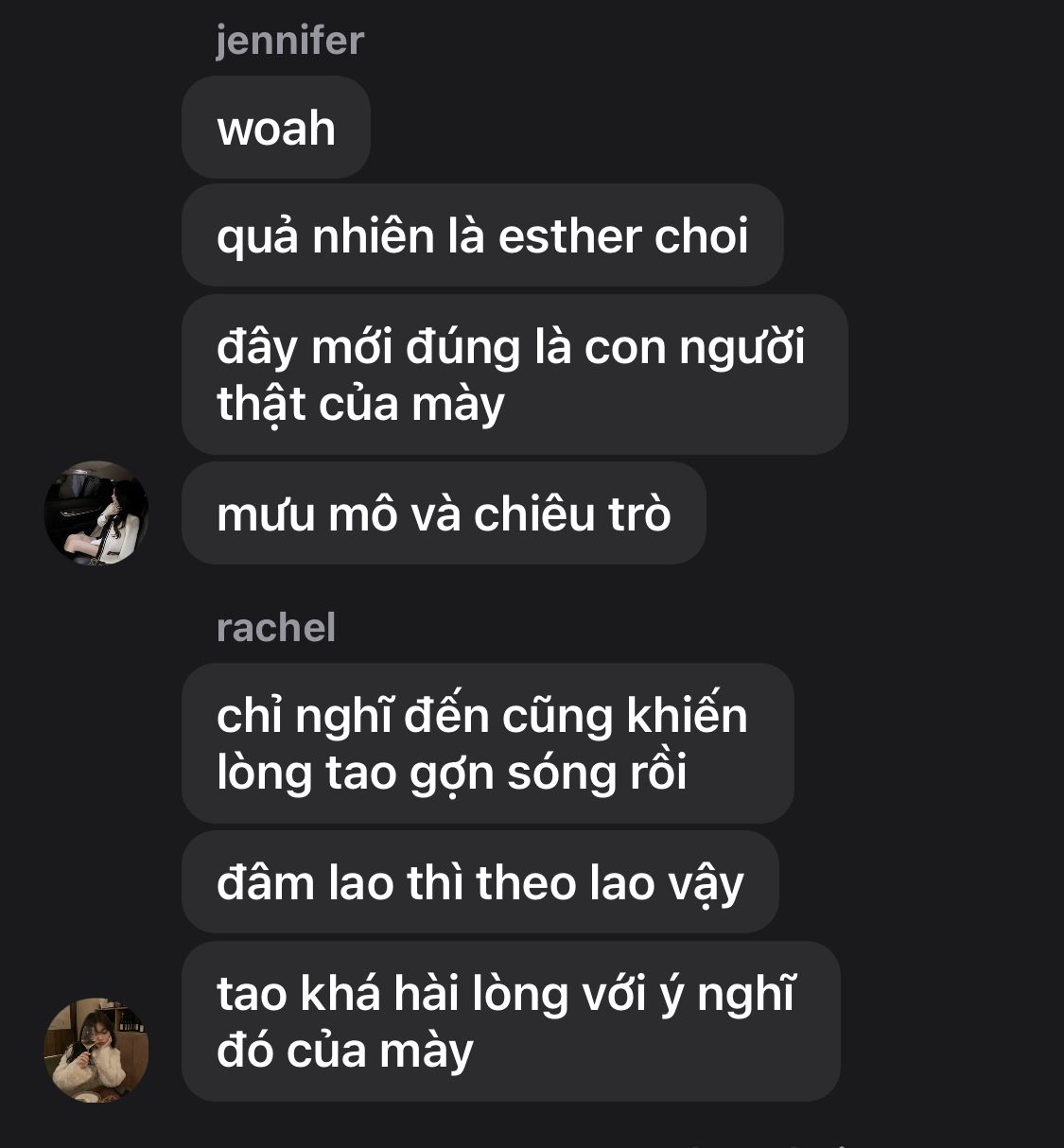Click the text line 'thật của mày'
This screenshot has height=1148, width=1064.
pyautogui.click(x=360, y=404)
